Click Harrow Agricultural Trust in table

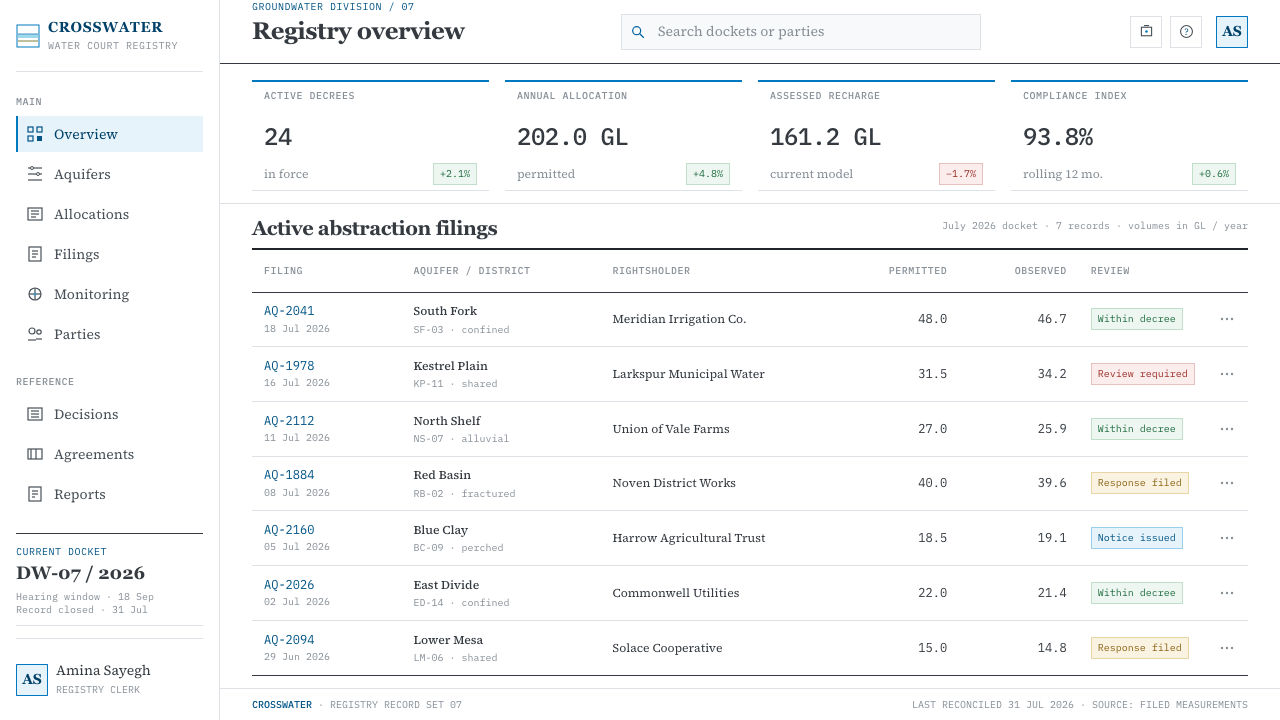coord(689,538)
